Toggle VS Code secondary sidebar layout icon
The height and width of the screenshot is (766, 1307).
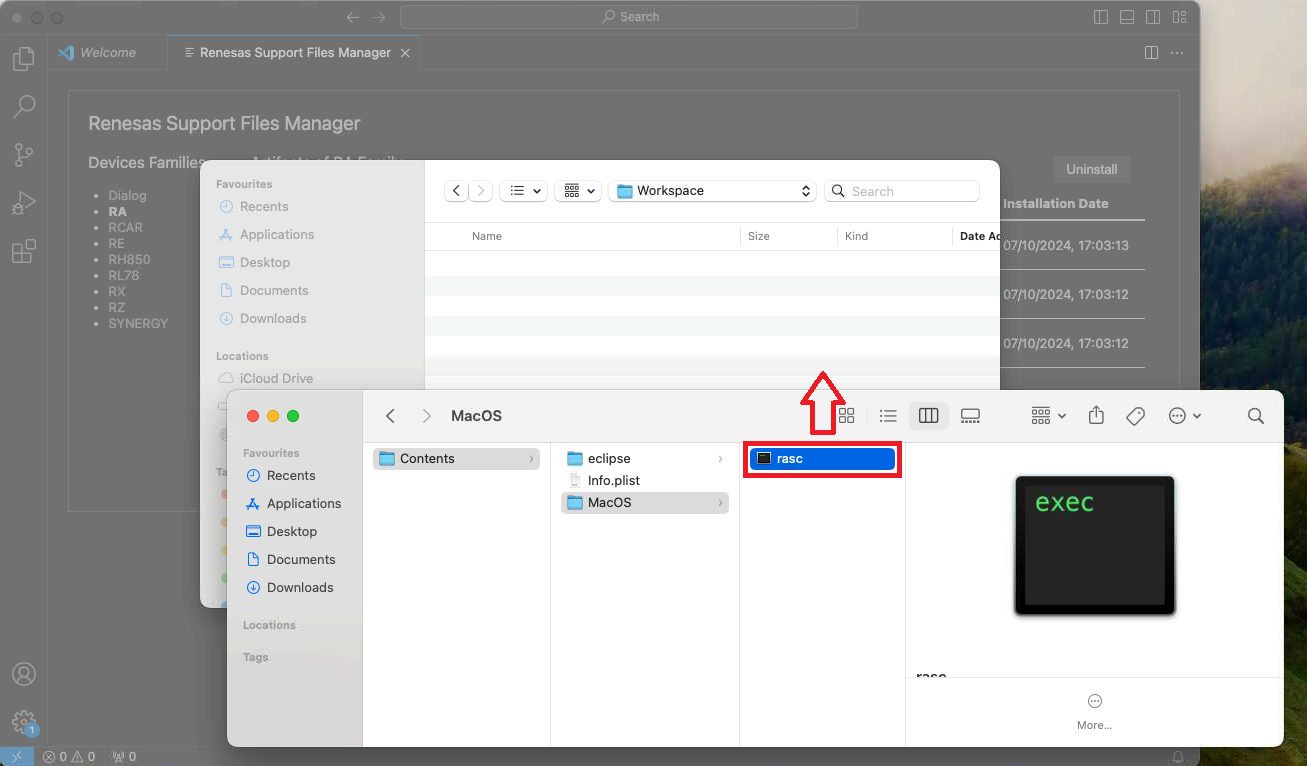[1153, 17]
